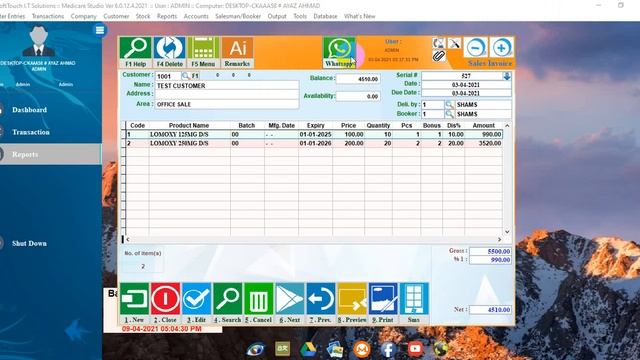Viewport: 640px width, 360px height.
Task: Click the grid horizontal scrollbar right arrow
Action: click(499, 240)
